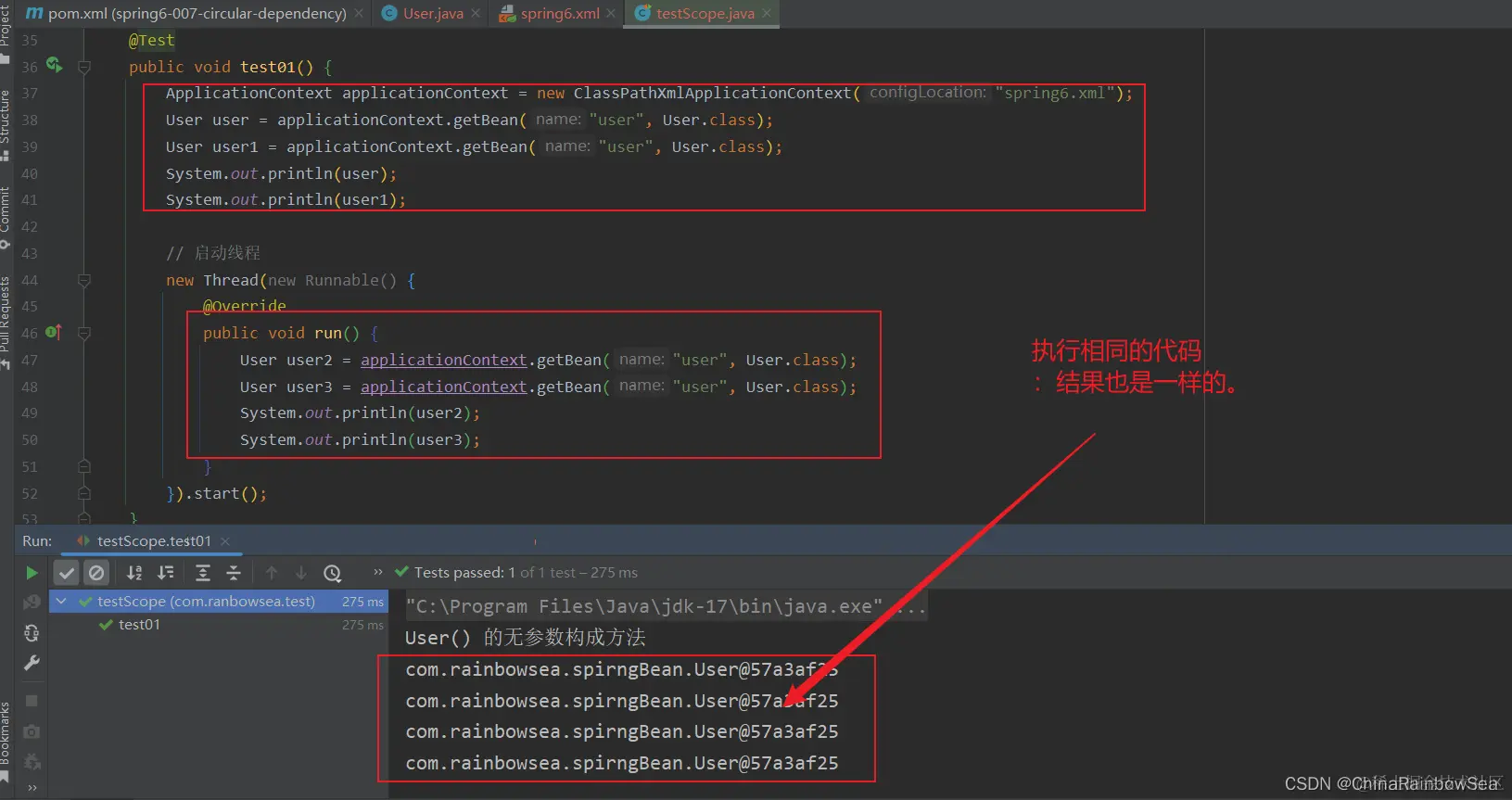
Task: Click applicationContext link on line 48
Action: pyautogui.click(x=443, y=387)
